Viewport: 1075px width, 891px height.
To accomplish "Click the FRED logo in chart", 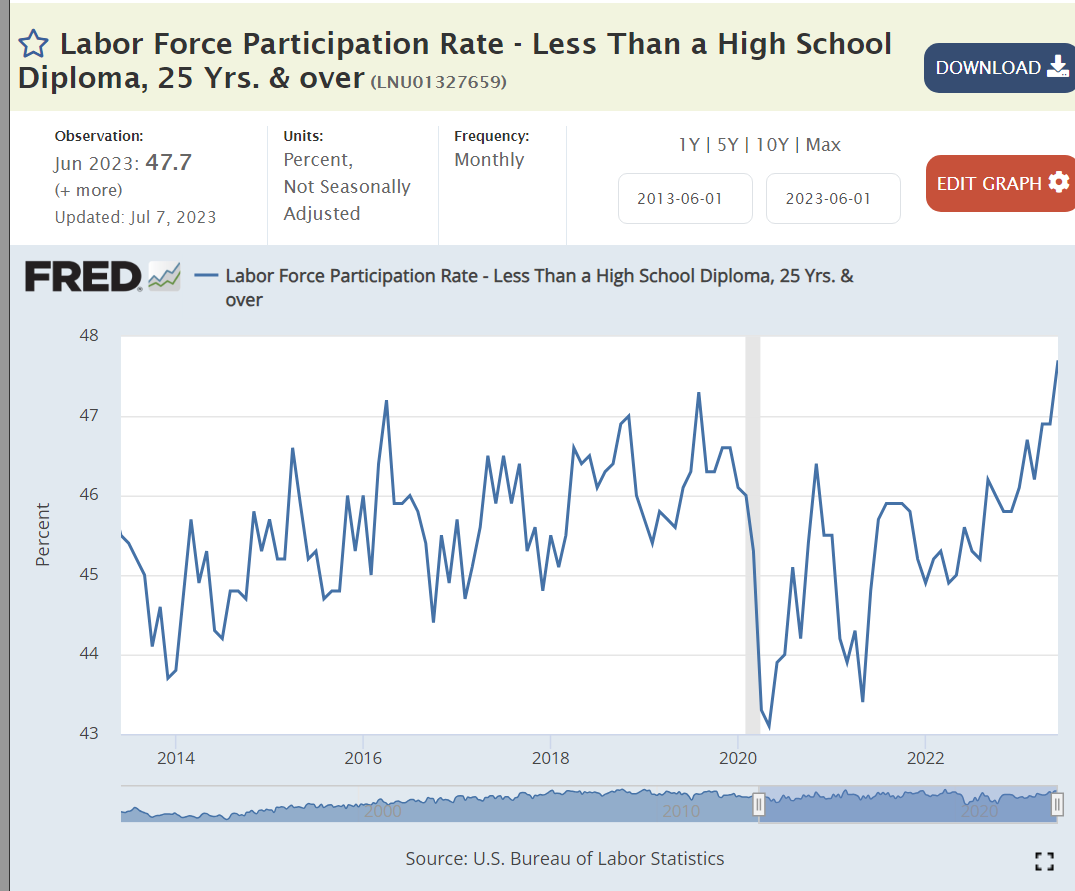I will coord(83,277).
